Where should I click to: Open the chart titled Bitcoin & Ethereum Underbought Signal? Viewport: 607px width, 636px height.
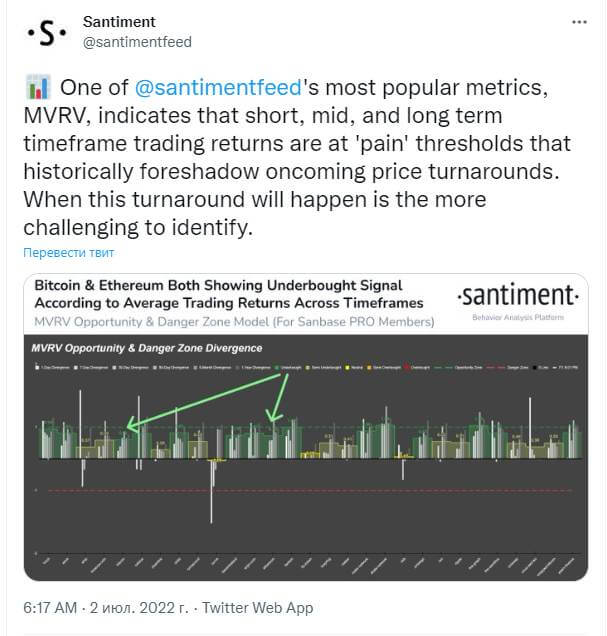[x=306, y=427]
